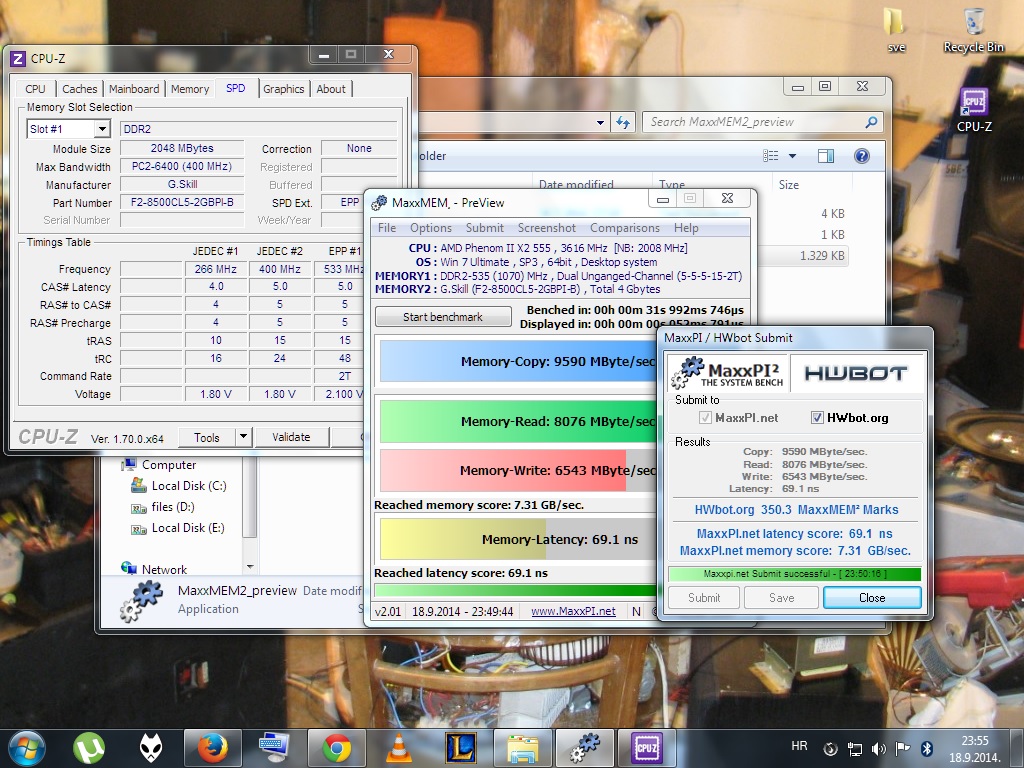Screen dimensions: 1024x768
Task: Open Explorer view options dropdown arrow
Action: click(792, 156)
